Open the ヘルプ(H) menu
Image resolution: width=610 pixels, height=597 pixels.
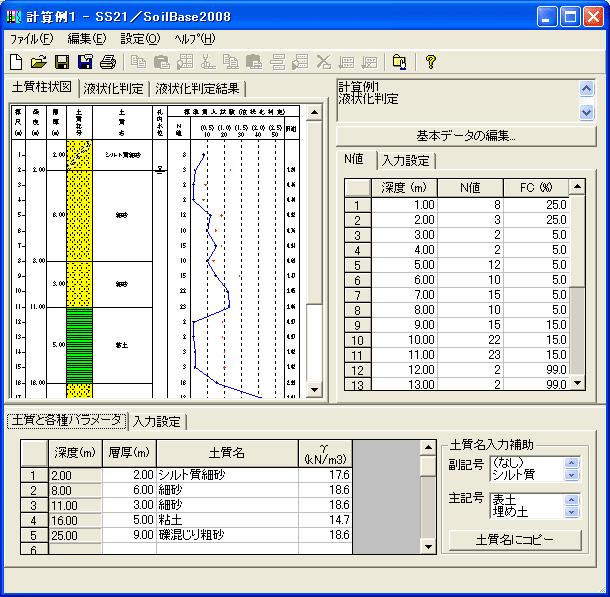pyautogui.click(x=195, y=39)
